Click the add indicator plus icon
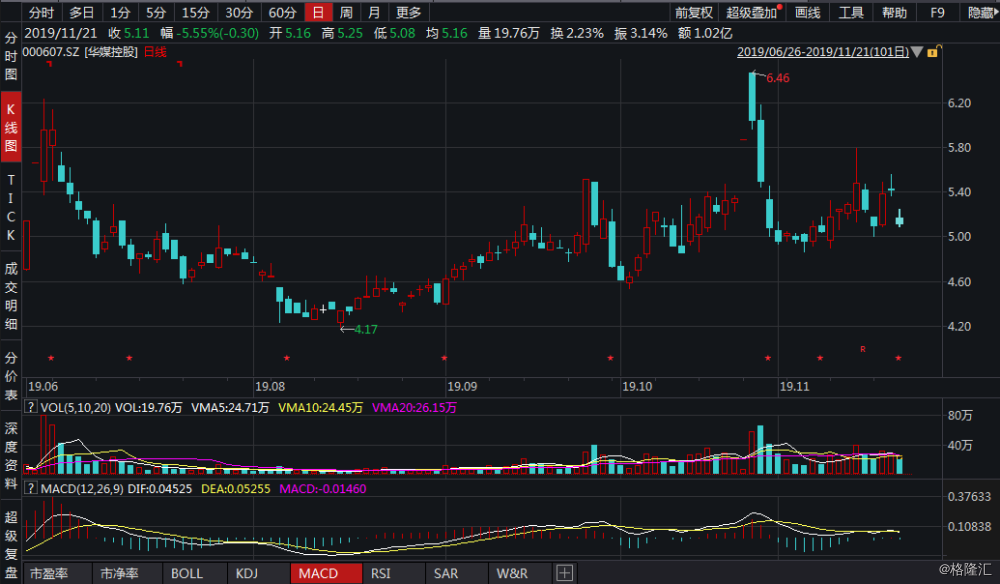Image resolution: width=1000 pixels, height=584 pixels. [564, 573]
